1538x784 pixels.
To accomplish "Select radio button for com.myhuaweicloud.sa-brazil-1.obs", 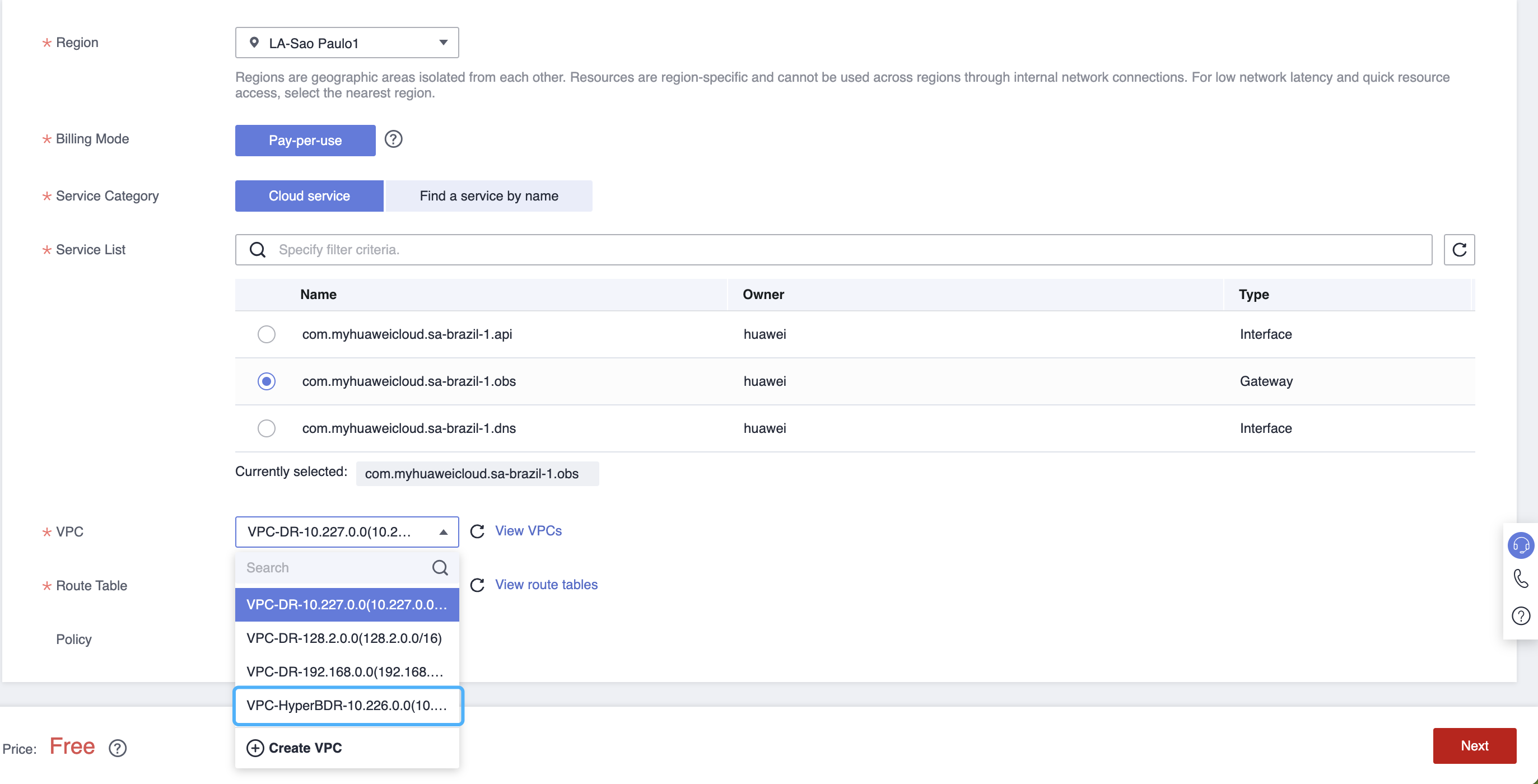I will [x=266, y=381].
